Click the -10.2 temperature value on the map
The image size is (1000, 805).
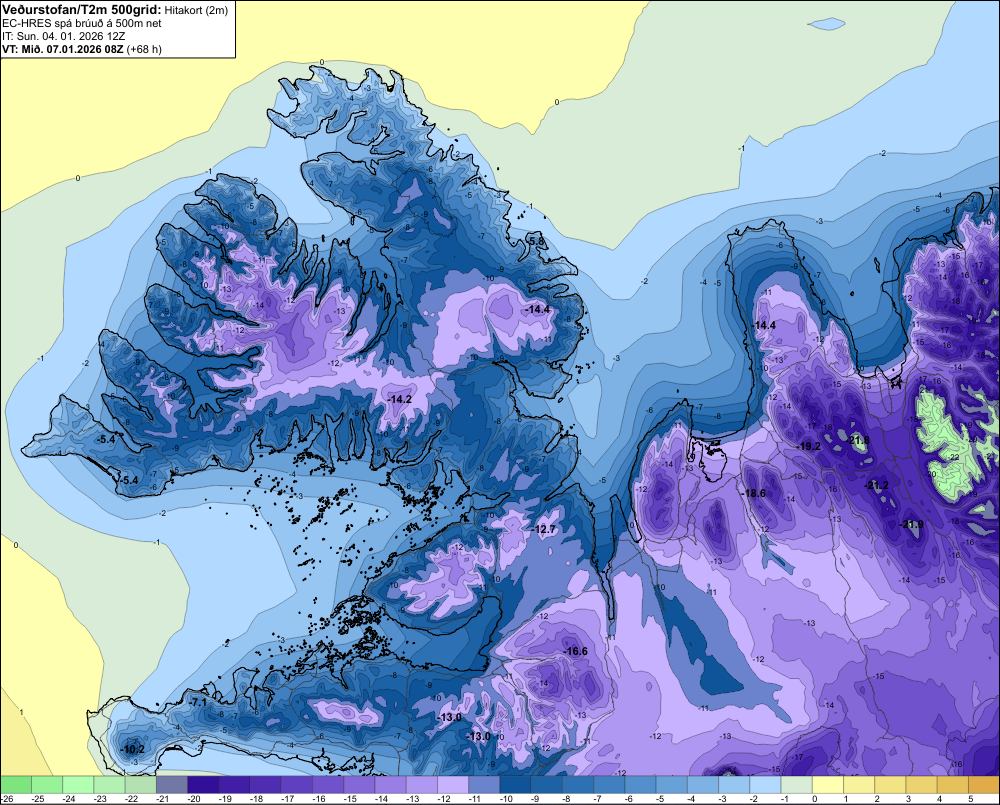coord(133,750)
